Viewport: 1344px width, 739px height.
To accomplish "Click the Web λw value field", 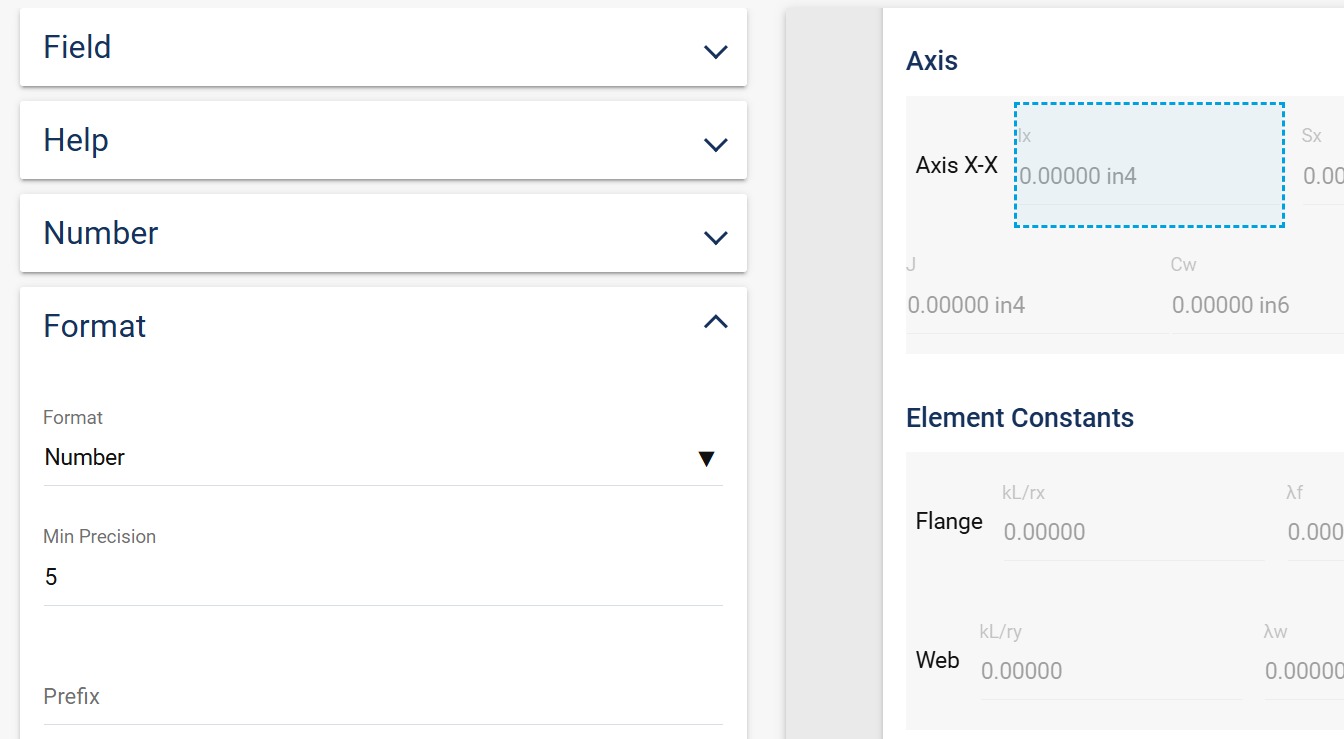I will click(x=1304, y=671).
